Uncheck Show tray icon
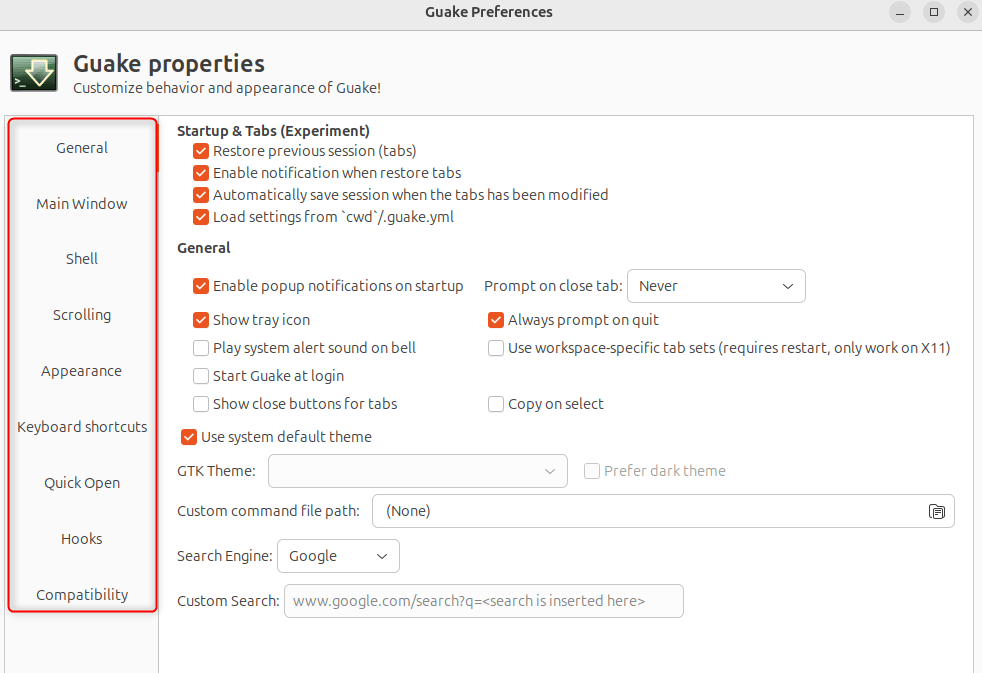Viewport: 982px width, 673px height. (201, 320)
